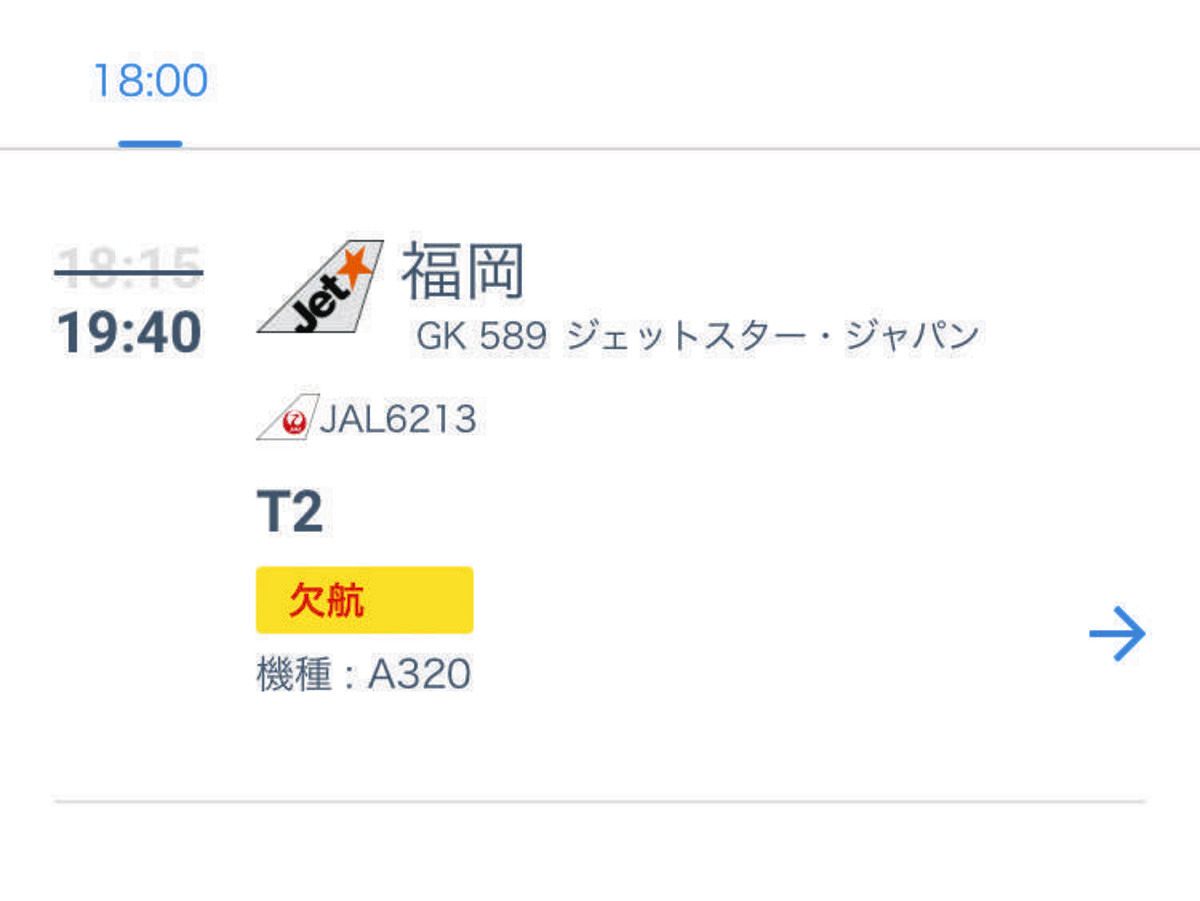The width and height of the screenshot is (1200, 901).
Task: Select the 18:00 time tab
Action: coord(150,80)
